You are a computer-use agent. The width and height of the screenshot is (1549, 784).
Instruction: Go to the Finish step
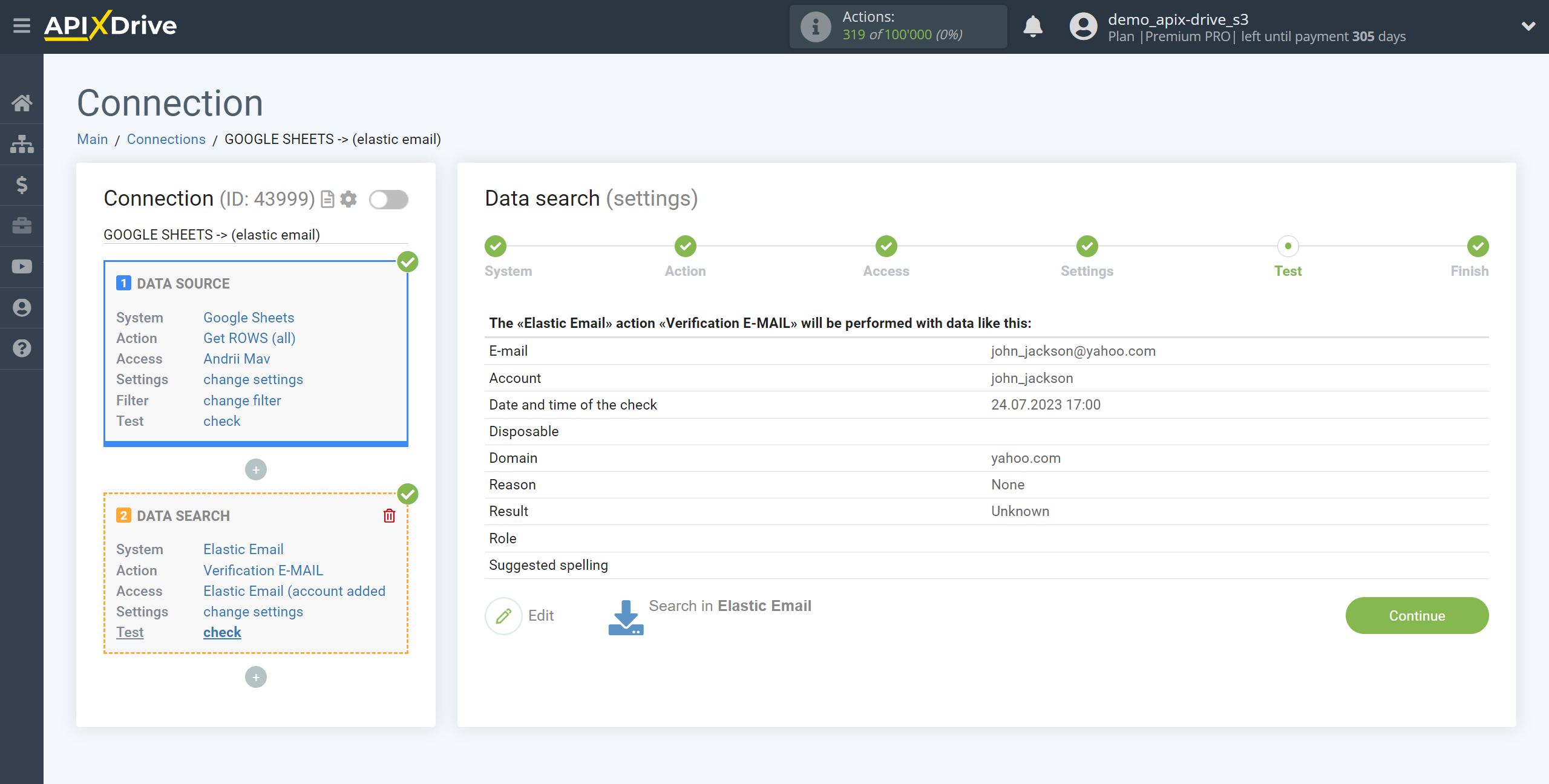[x=1478, y=246]
